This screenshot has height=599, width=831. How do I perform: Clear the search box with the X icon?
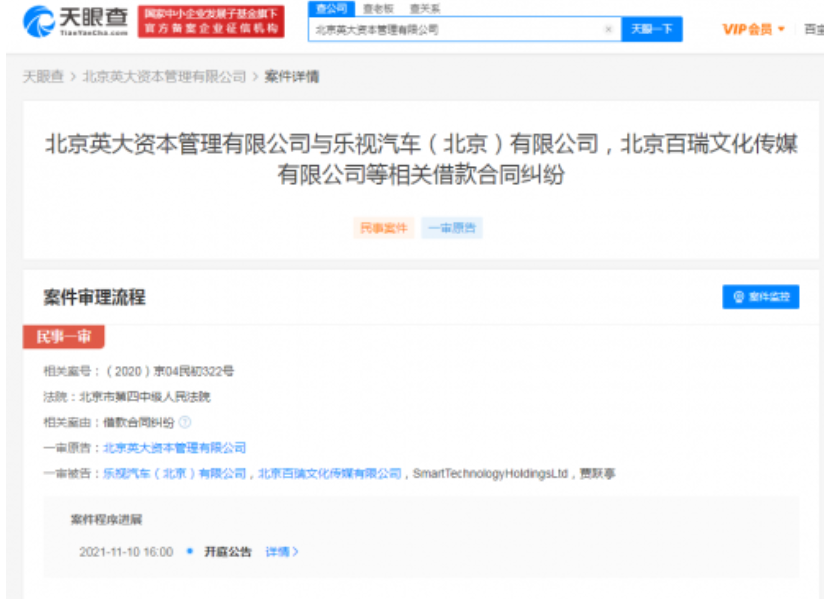pos(607,30)
